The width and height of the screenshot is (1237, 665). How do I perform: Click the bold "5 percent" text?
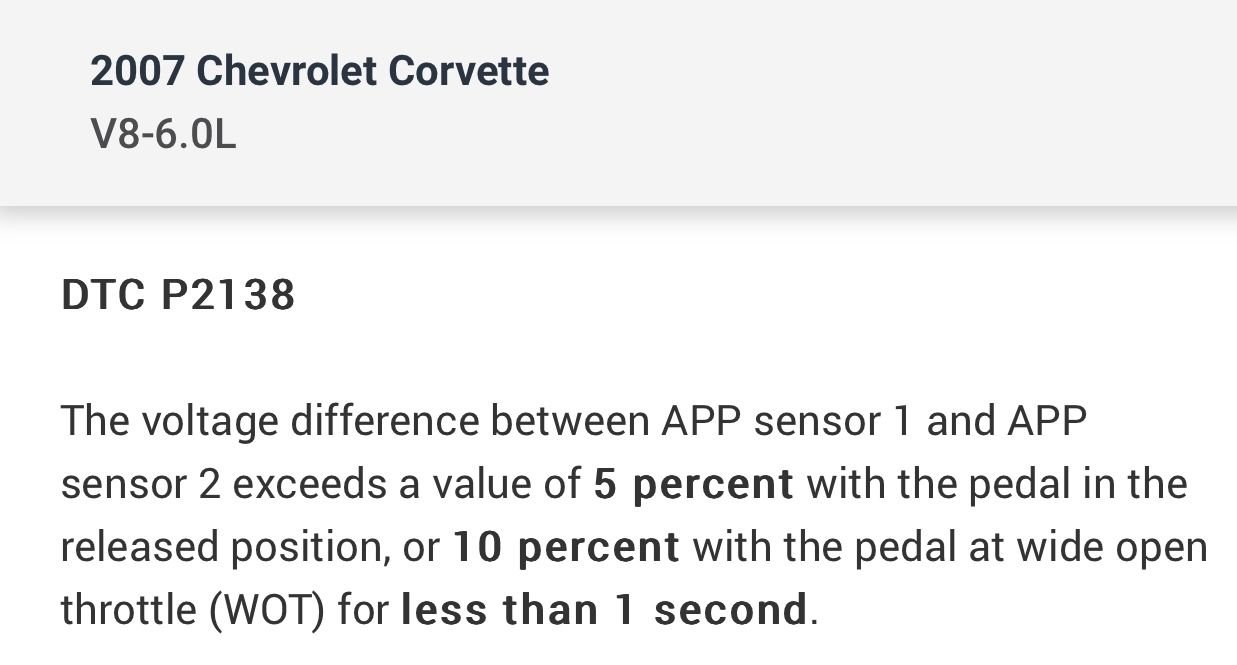(x=693, y=484)
